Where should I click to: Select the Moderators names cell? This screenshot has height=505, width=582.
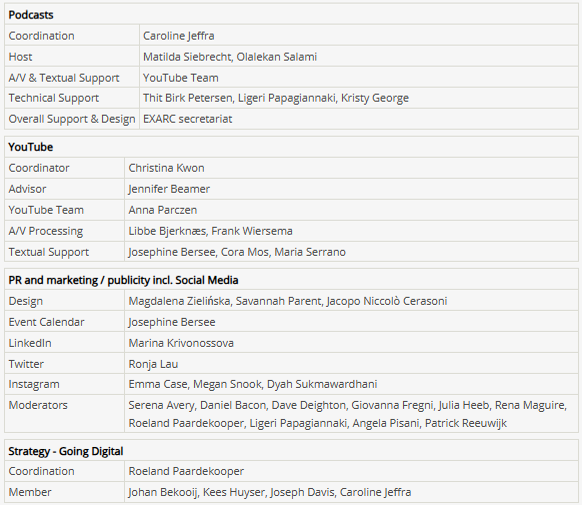tap(351, 414)
